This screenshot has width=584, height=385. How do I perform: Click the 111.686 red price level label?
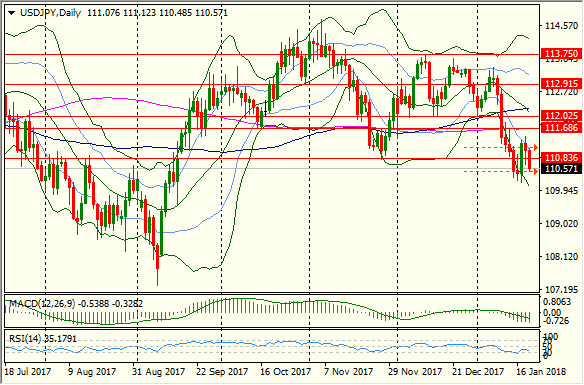(561, 128)
